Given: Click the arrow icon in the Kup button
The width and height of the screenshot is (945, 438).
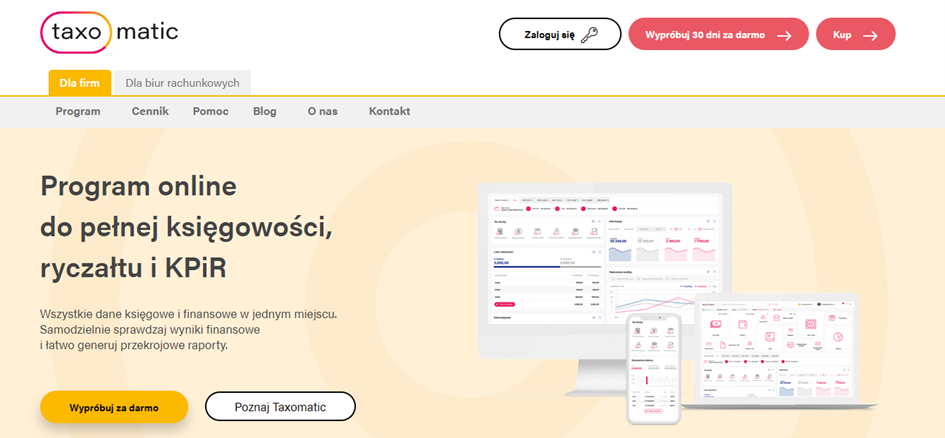Looking at the screenshot, I should [870, 36].
